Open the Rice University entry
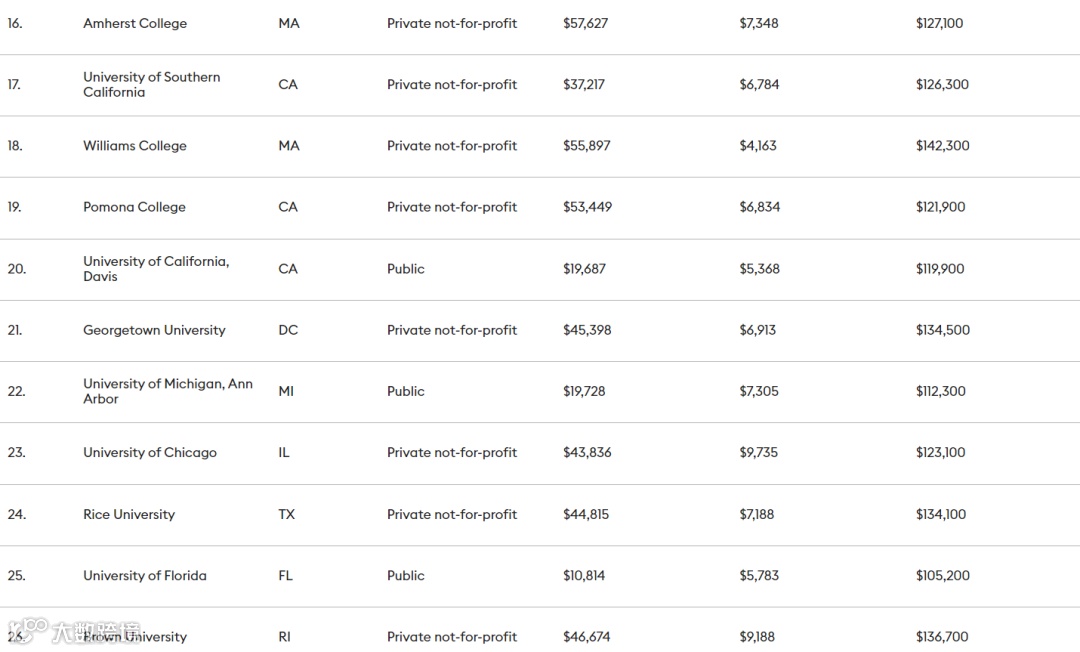Screen dimensions: 1080x652 (x=129, y=514)
